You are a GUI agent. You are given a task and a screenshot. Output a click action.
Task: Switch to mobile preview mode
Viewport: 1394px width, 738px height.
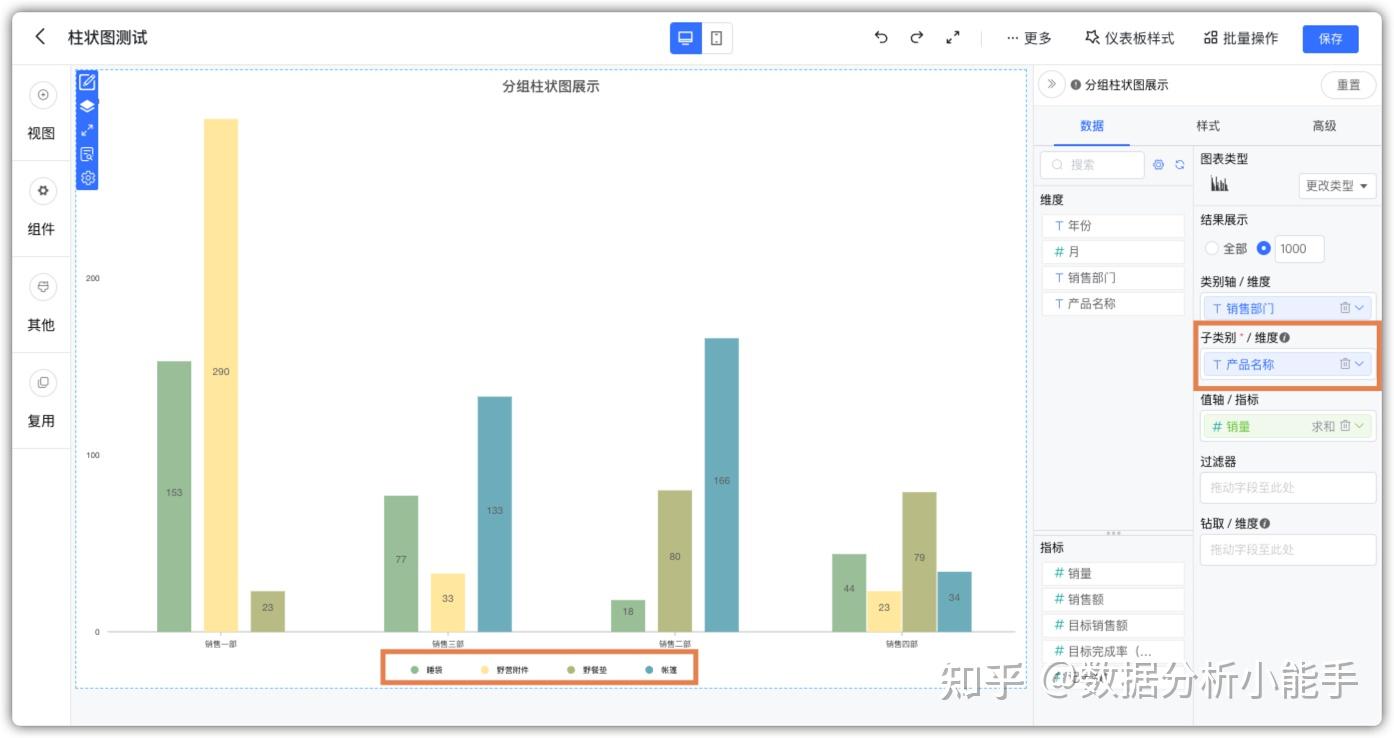716,36
